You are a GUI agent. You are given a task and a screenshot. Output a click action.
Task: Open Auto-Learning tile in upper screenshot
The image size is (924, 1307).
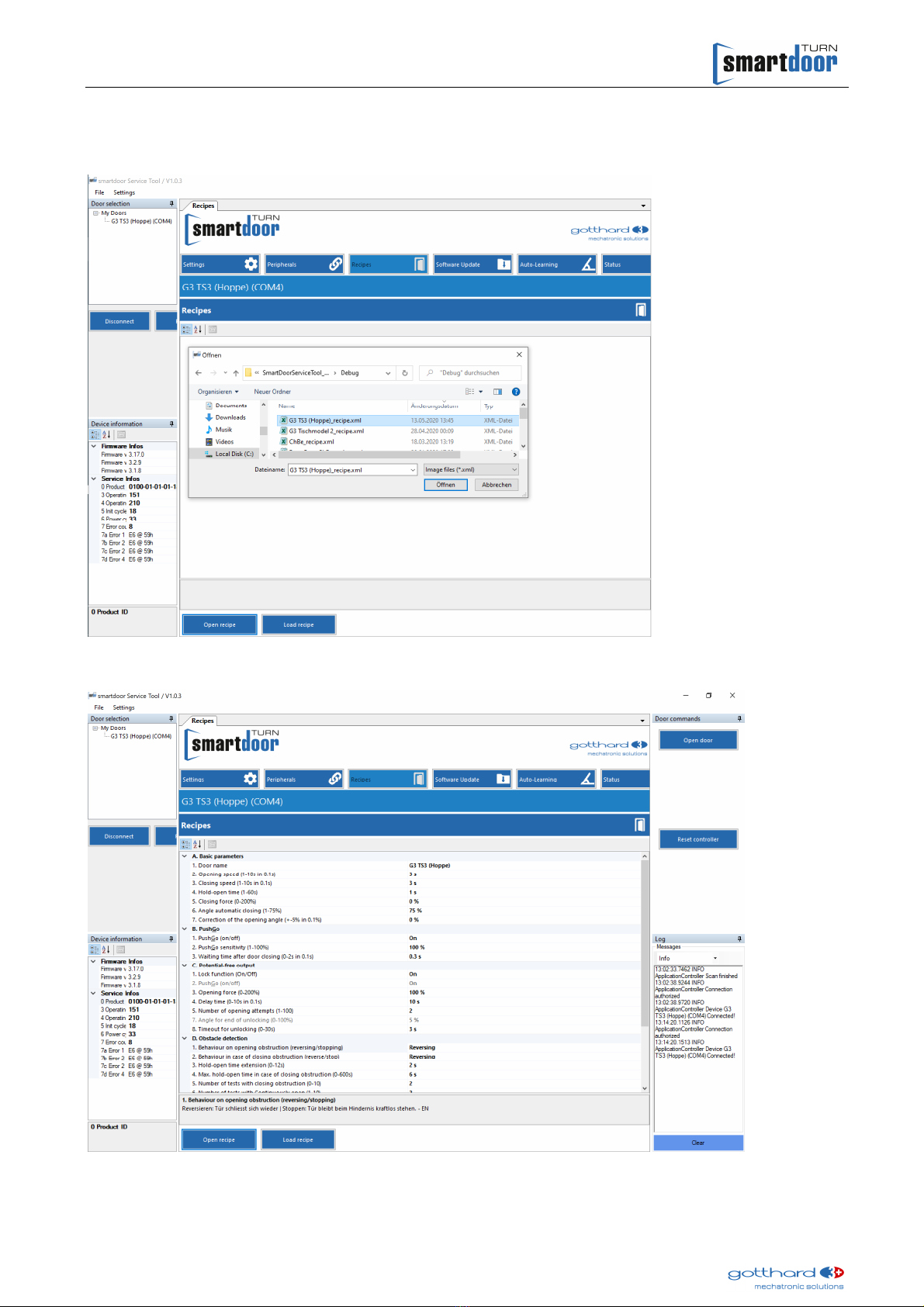tap(557, 265)
